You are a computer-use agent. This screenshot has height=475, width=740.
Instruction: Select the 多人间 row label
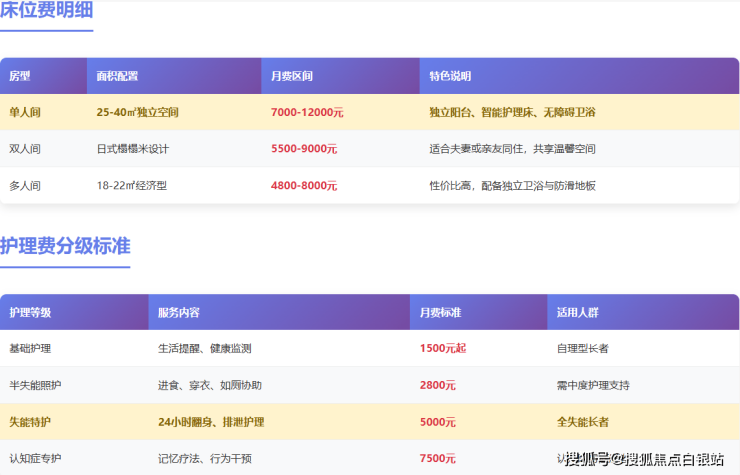point(25,186)
